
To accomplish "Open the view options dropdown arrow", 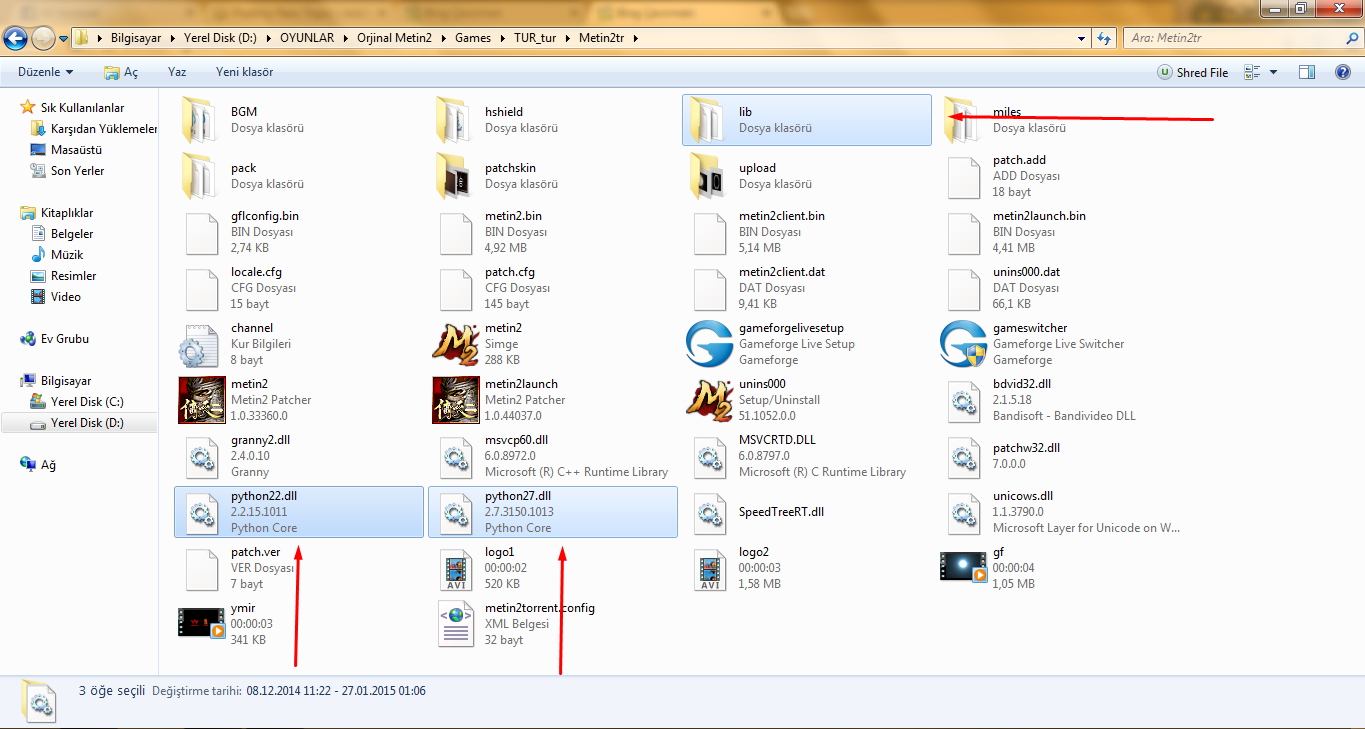I will 1273,72.
